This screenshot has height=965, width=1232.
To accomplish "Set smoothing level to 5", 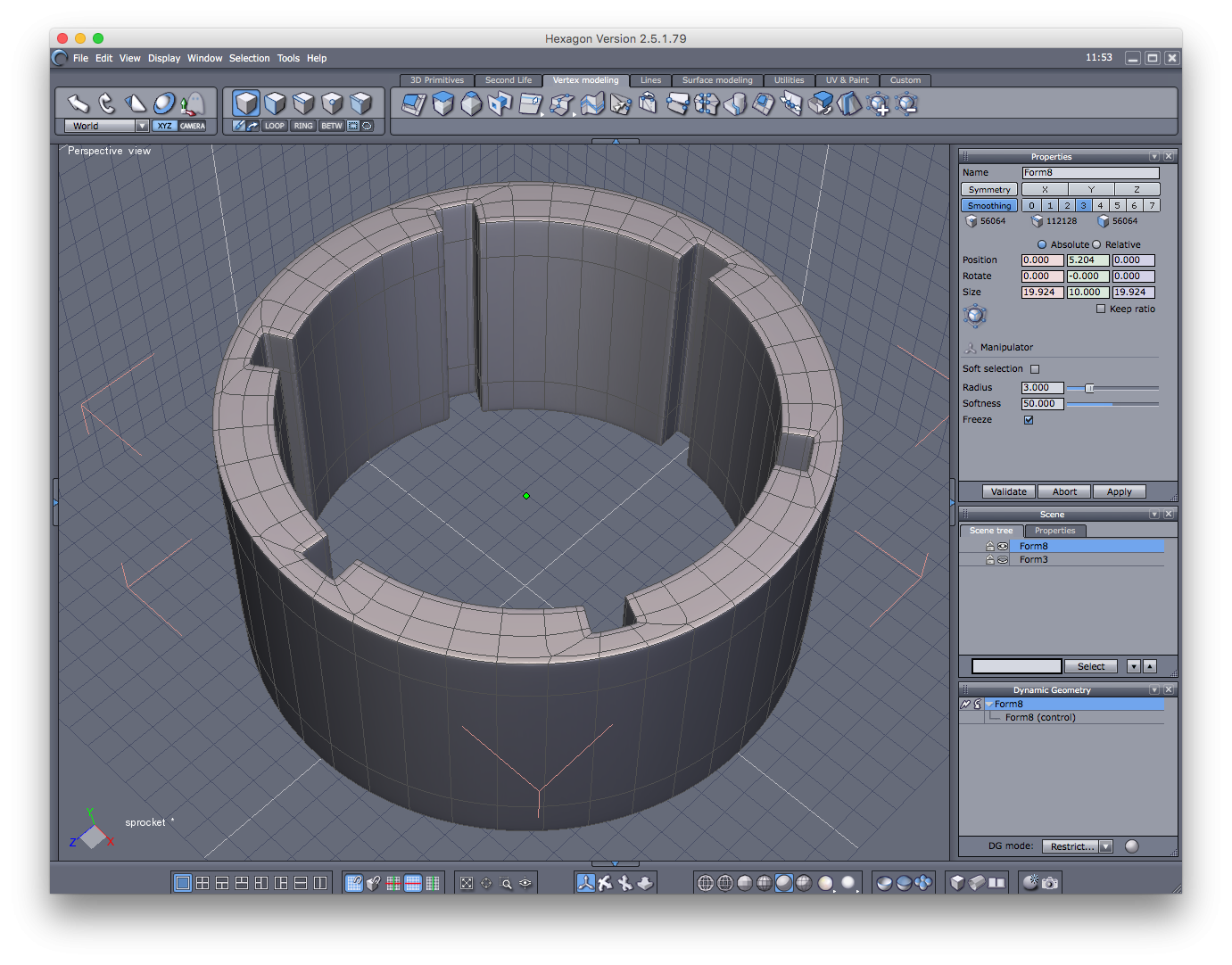I will coord(1117,205).
